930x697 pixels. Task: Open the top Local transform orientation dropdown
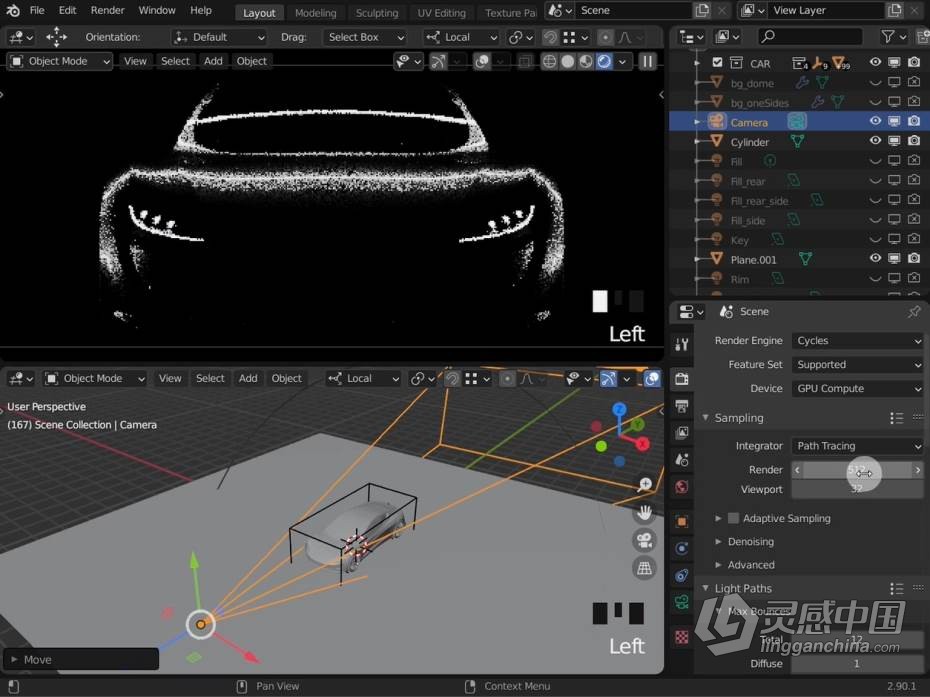point(461,37)
